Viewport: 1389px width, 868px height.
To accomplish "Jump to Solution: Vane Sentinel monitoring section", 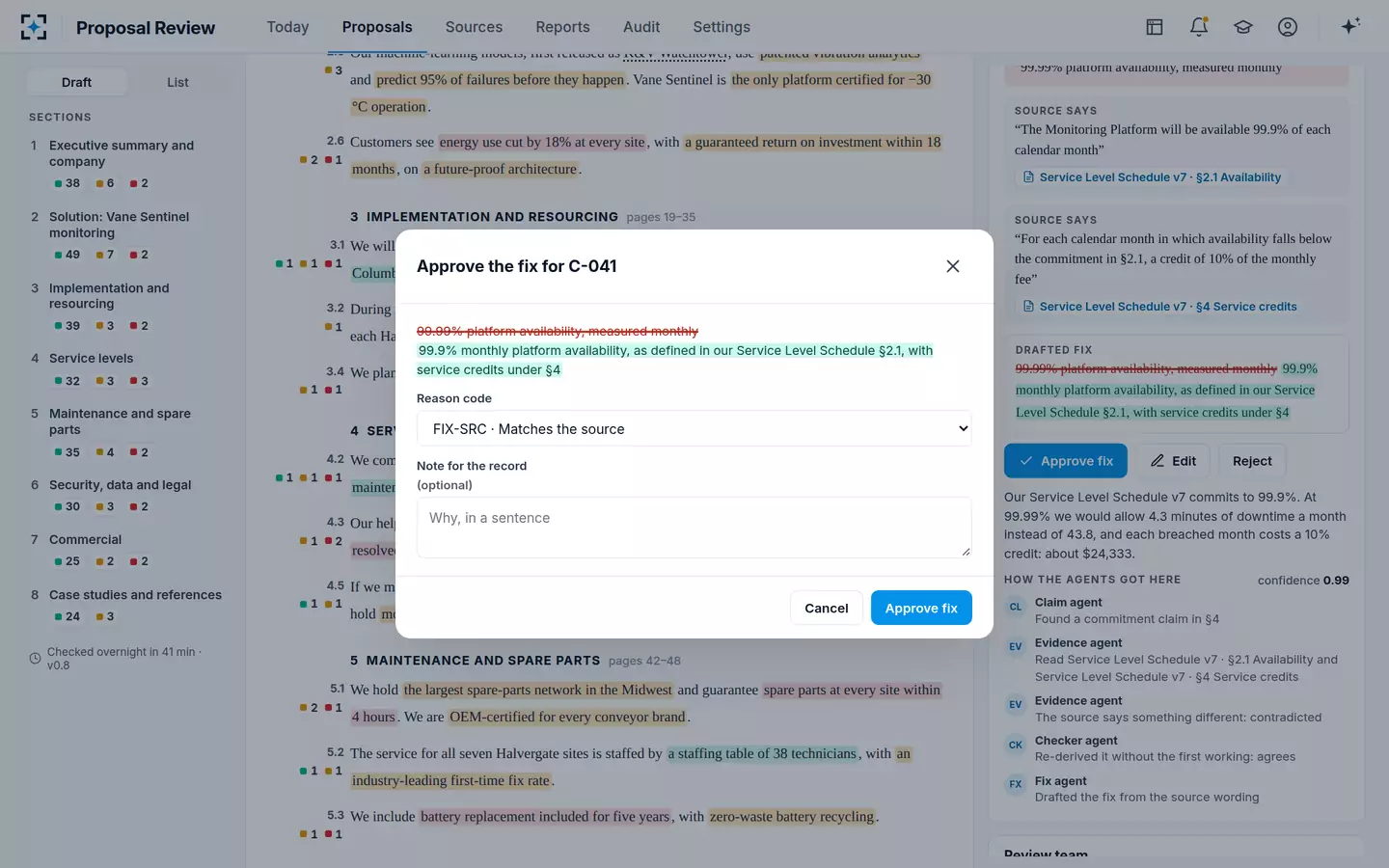I will [x=127, y=235].
